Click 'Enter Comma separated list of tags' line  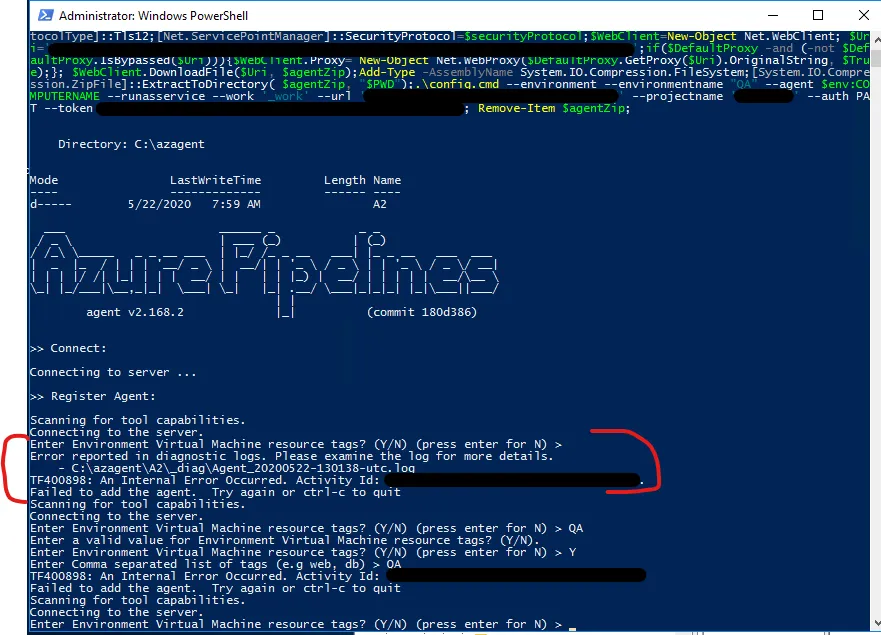(215, 564)
